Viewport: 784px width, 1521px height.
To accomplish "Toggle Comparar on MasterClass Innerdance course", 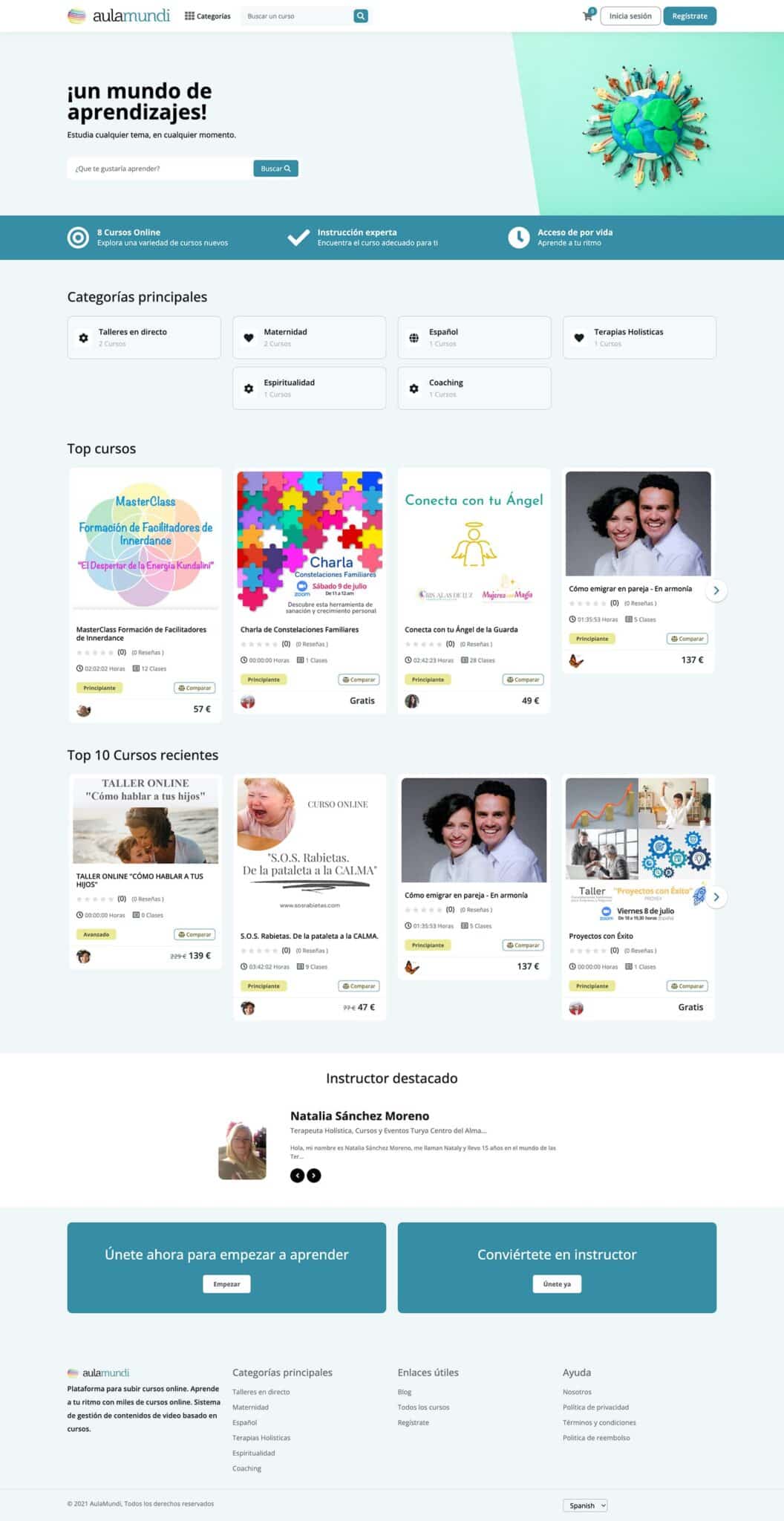I will click(x=195, y=688).
